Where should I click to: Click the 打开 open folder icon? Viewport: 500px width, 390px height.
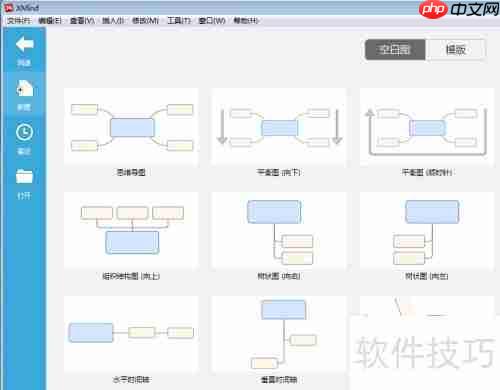(x=24, y=176)
